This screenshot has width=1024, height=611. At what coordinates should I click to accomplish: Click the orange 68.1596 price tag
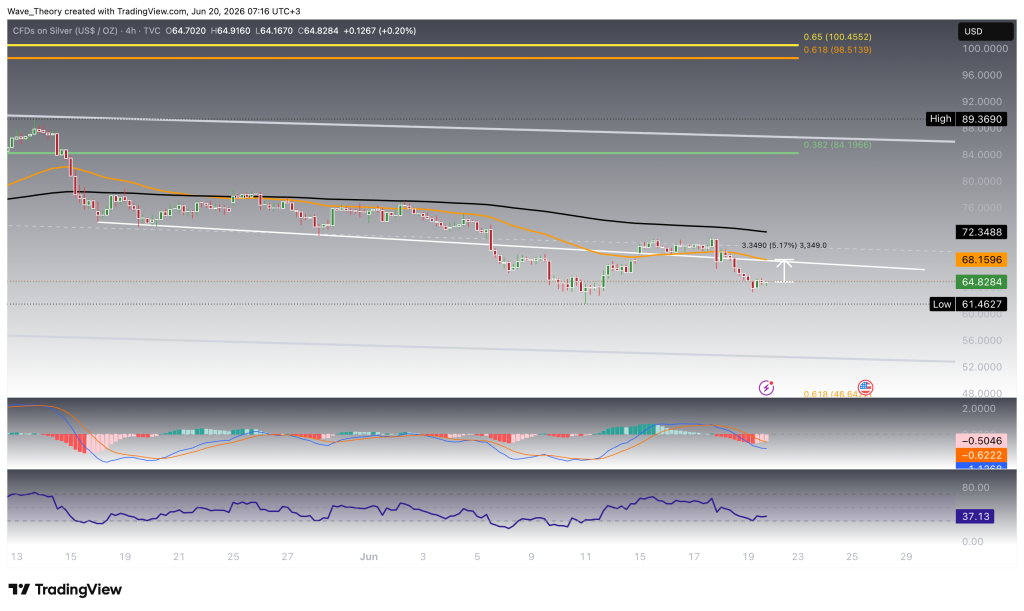pos(982,260)
